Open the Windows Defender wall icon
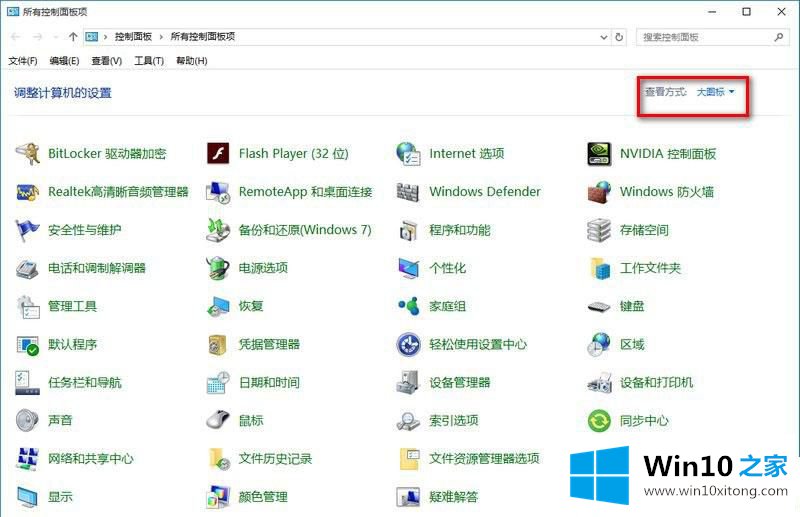This screenshot has height=517, width=800. pyautogui.click(x=408, y=192)
